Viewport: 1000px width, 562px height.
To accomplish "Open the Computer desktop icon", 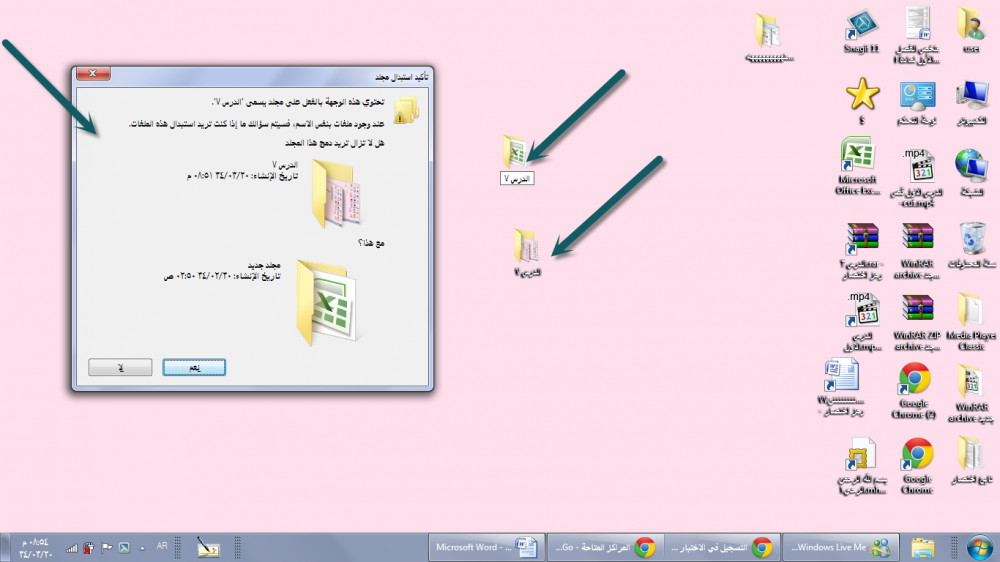I will point(971,101).
